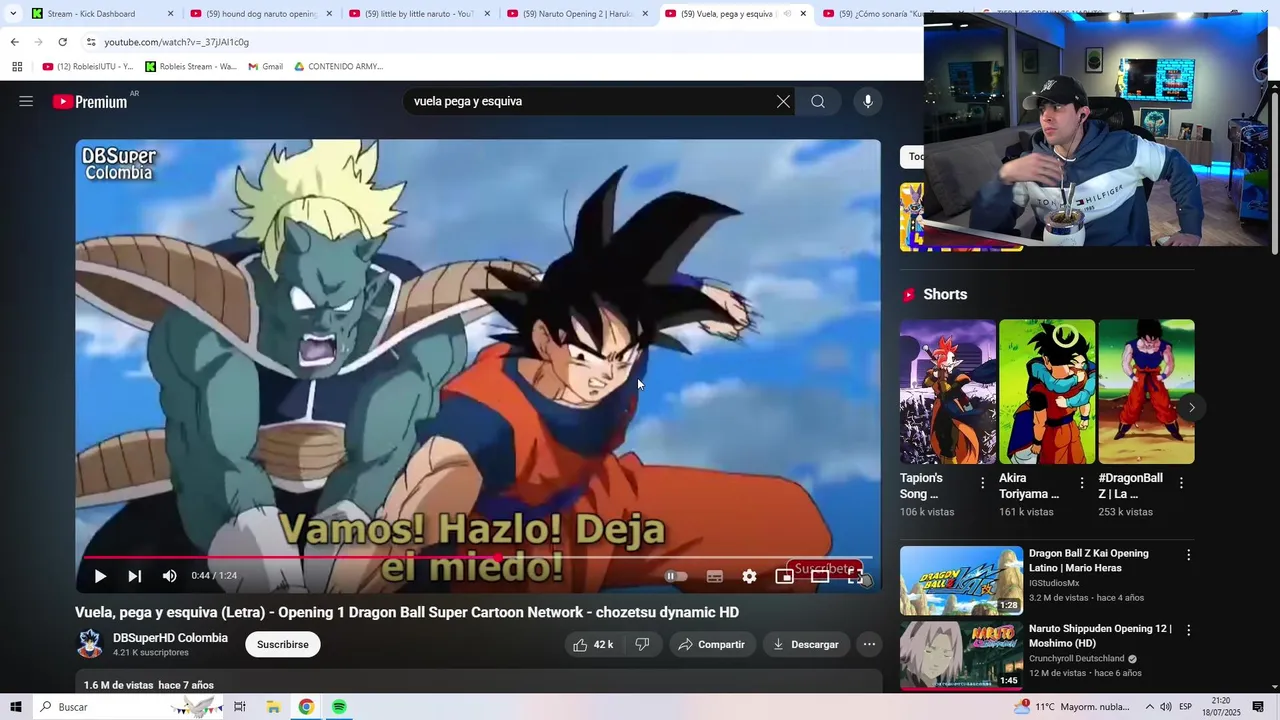Open the RobleisIUTU bookmark
Viewport: 1280px width, 720px height.
[88, 67]
